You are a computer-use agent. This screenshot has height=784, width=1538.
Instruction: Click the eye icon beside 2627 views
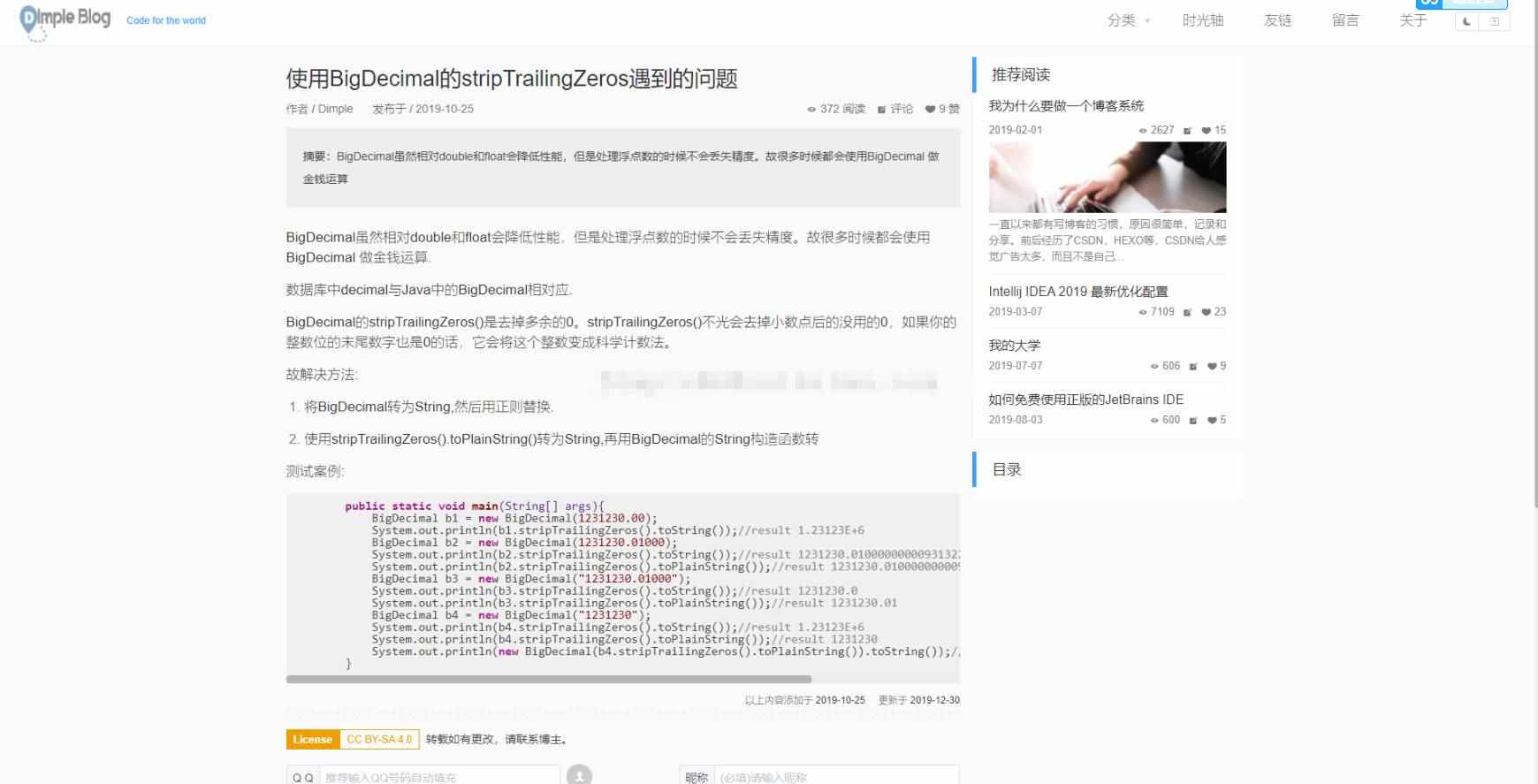pyautogui.click(x=1143, y=131)
